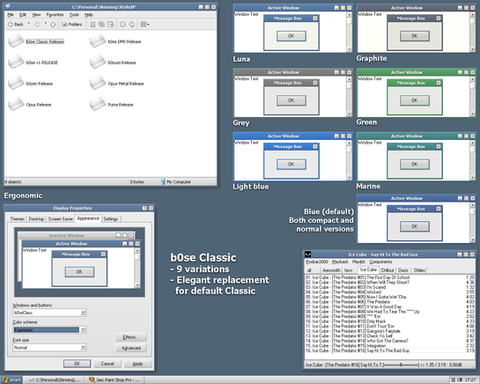
Task: Open the b0se Classic Release folder
Action: (x=36, y=41)
